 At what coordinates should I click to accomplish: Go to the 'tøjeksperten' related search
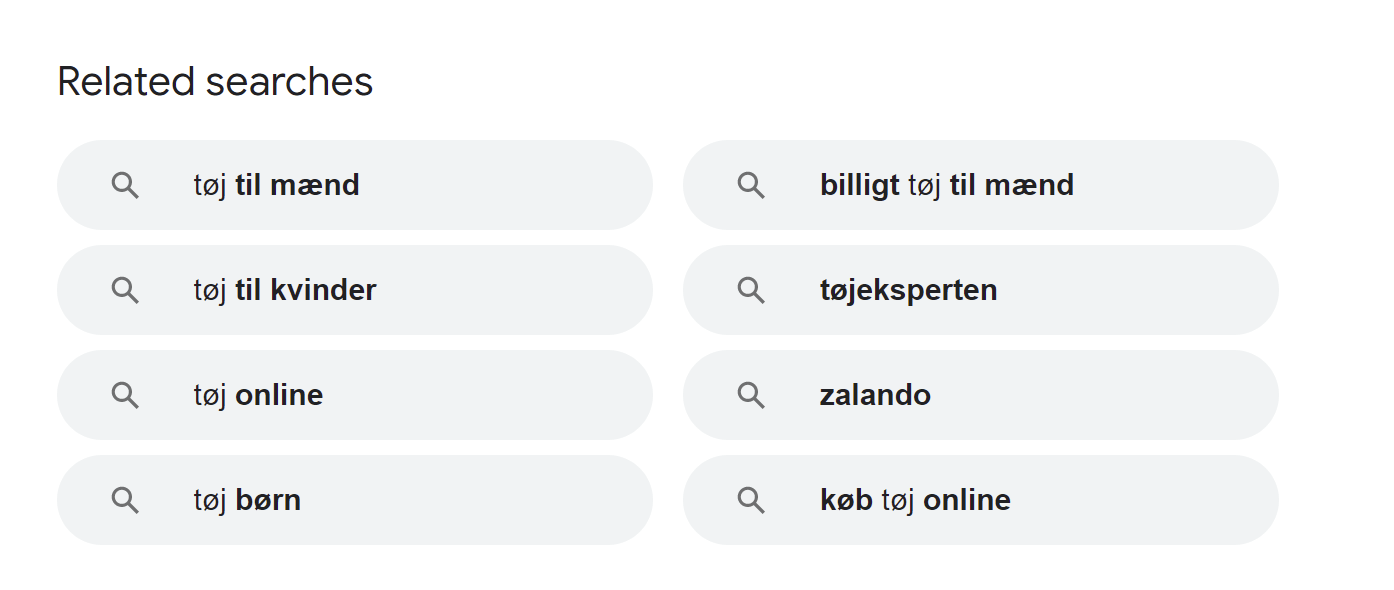coord(908,290)
